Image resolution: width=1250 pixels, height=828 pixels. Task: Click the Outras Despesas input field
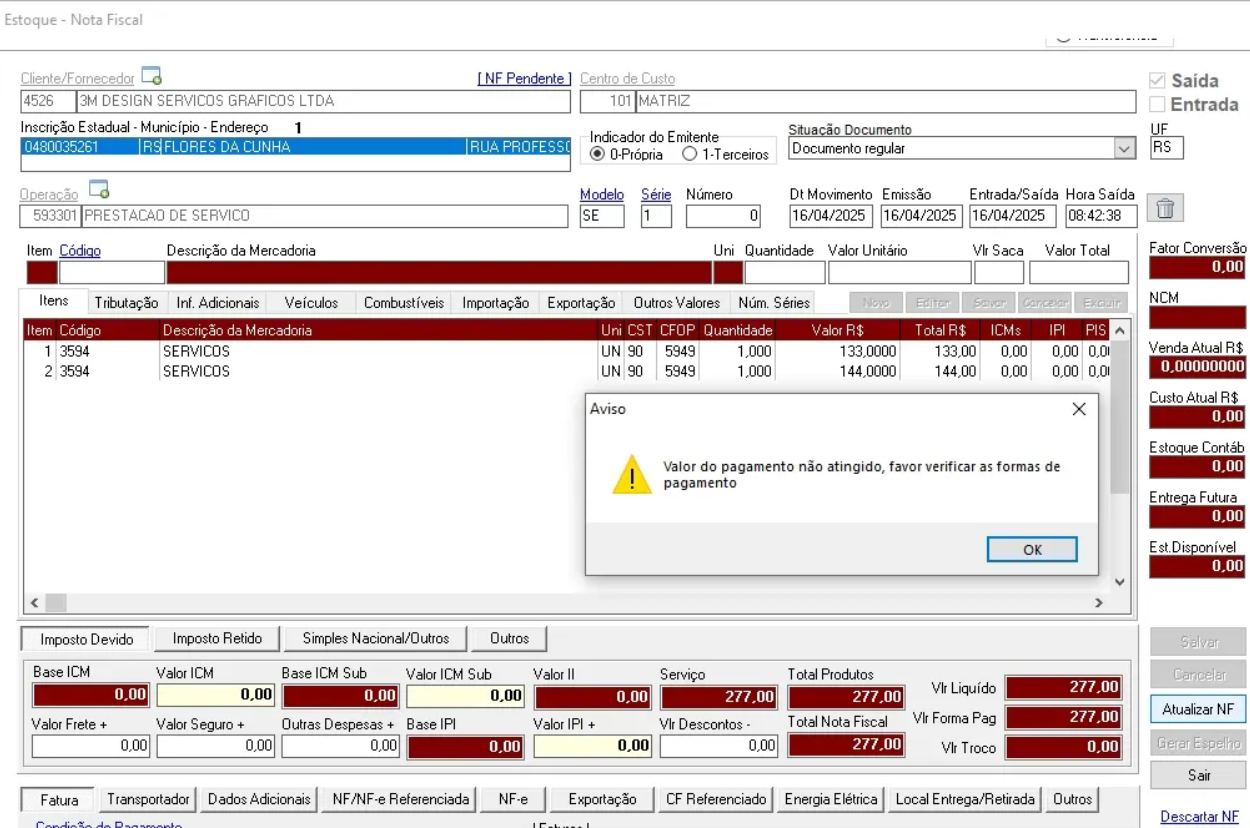[x=341, y=745]
